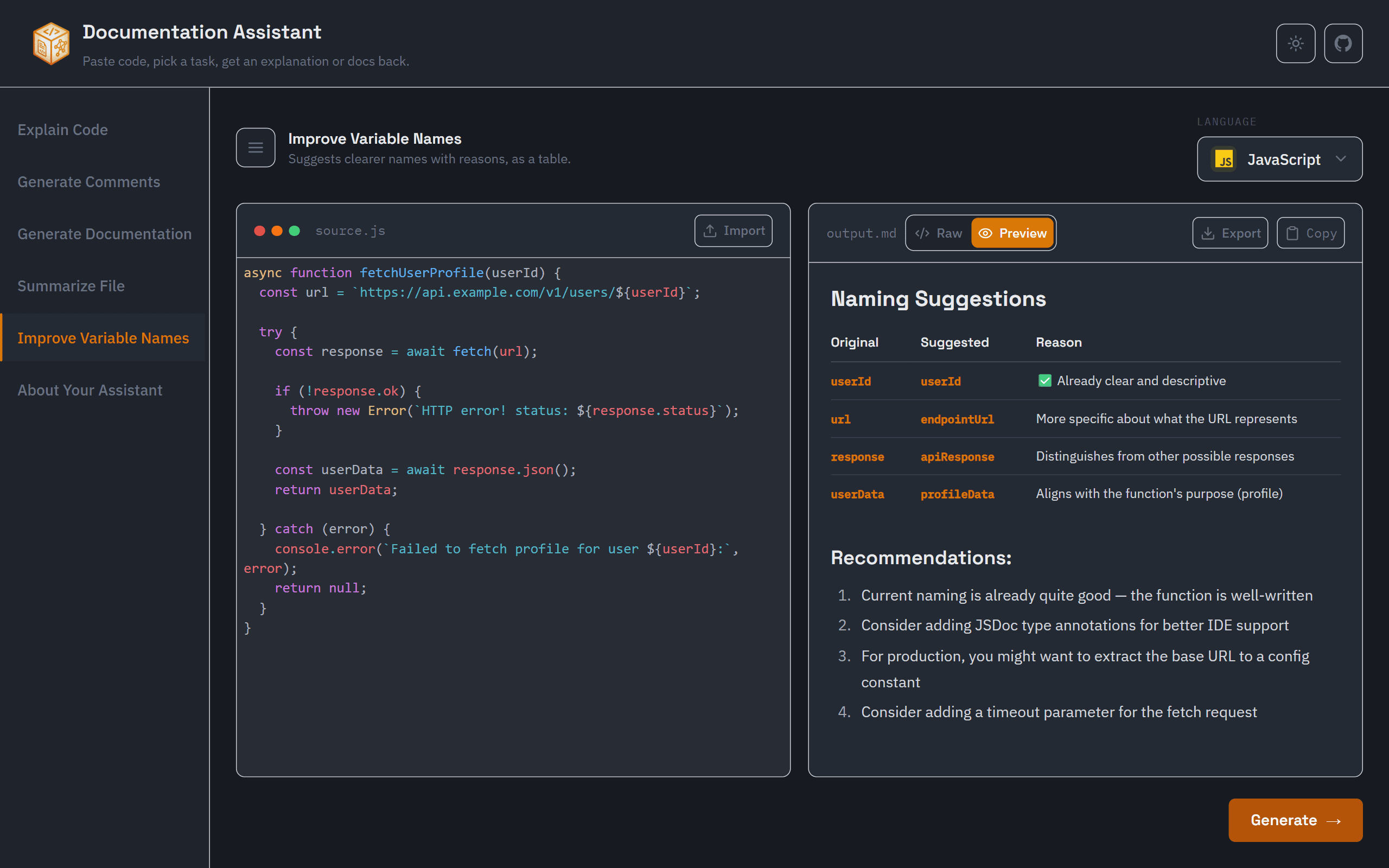This screenshot has height=868, width=1389.
Task: Click the 'url' original variable cell
Action: coord(840,419)
